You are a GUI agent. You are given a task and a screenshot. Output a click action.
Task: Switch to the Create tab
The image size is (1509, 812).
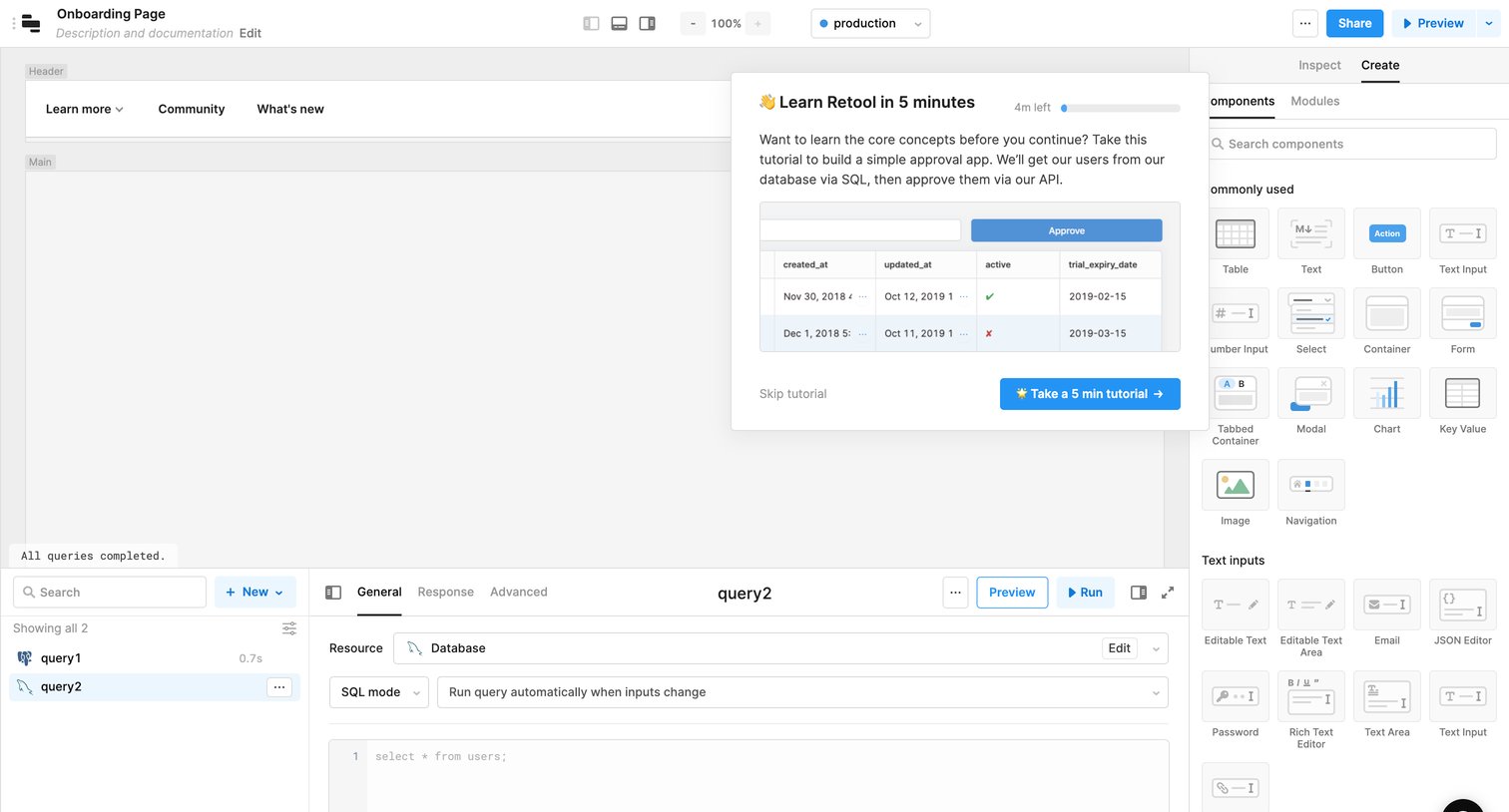click(x=1380, y=65)
